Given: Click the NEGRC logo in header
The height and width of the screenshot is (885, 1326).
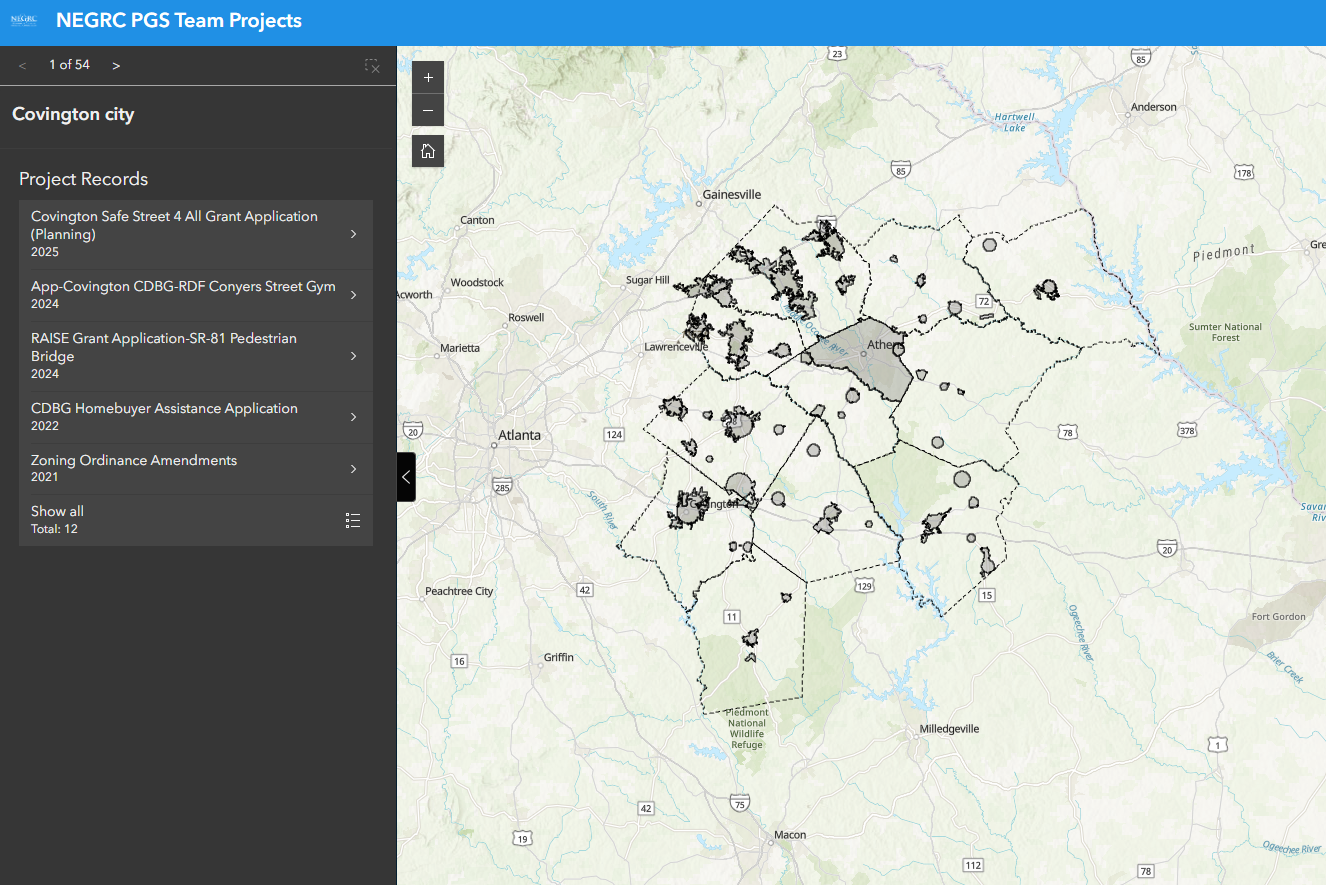Looking at the screenshot, I should [24, 20].
